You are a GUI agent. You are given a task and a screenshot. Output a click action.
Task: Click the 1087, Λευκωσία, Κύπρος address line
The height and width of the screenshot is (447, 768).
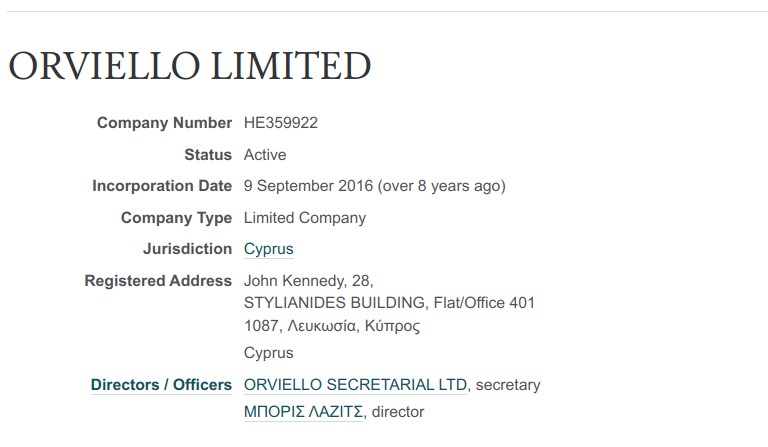[332, 326]
